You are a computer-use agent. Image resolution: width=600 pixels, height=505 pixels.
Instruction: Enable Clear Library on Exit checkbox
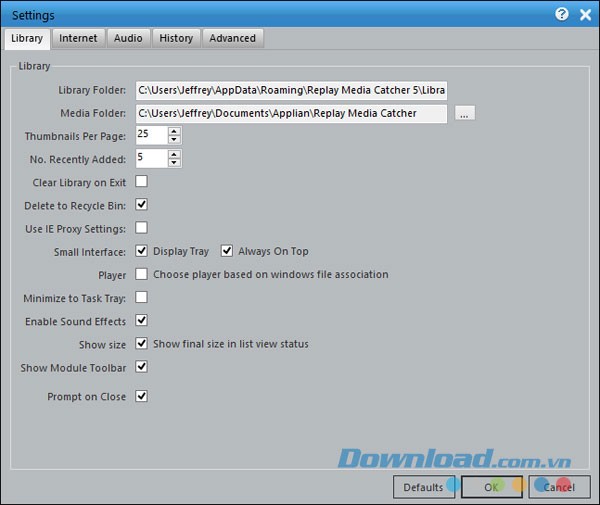(142, 181)
